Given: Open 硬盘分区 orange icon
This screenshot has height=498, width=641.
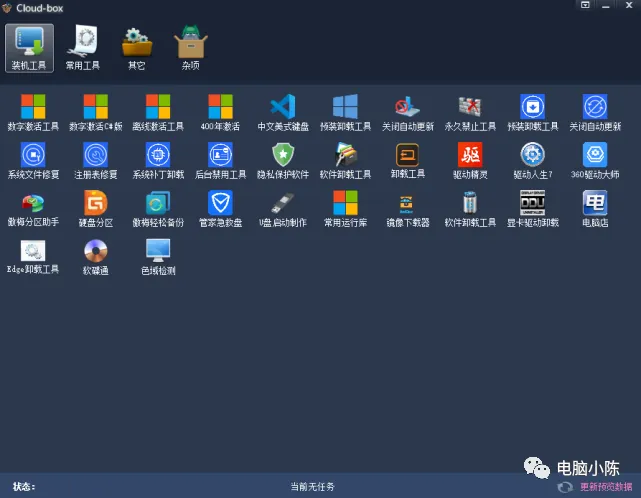Looking at the screenshot, I should tap(96, 209).
